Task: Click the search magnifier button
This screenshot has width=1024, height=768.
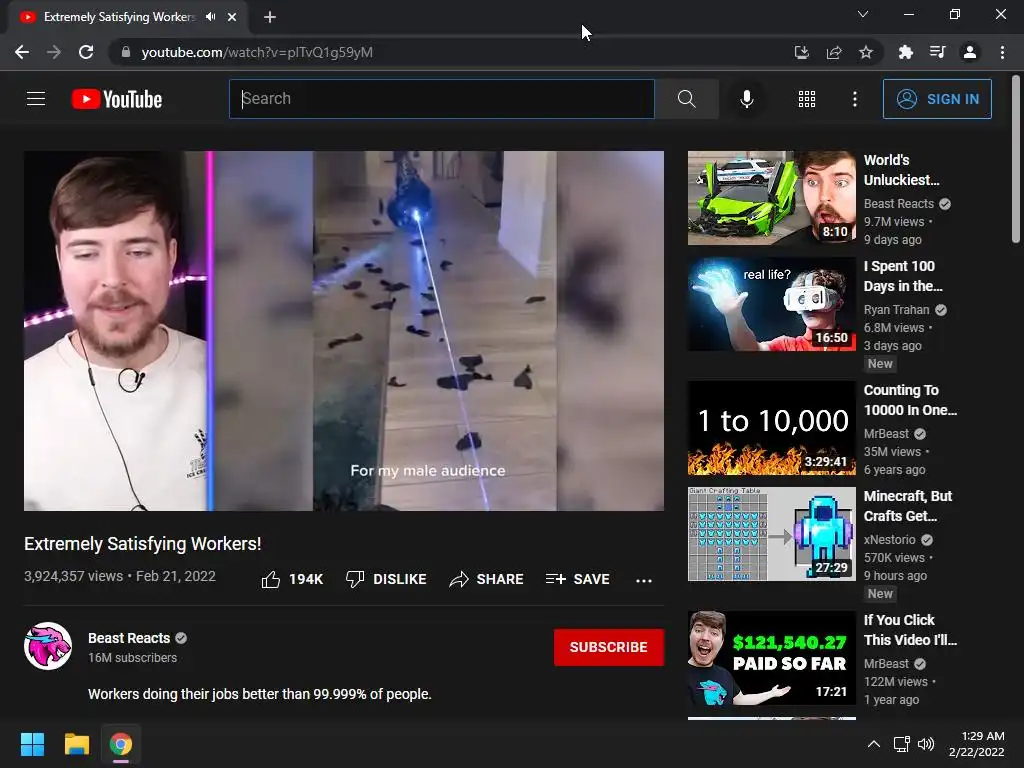Action: pyautogui.click(x=686, y=99)
